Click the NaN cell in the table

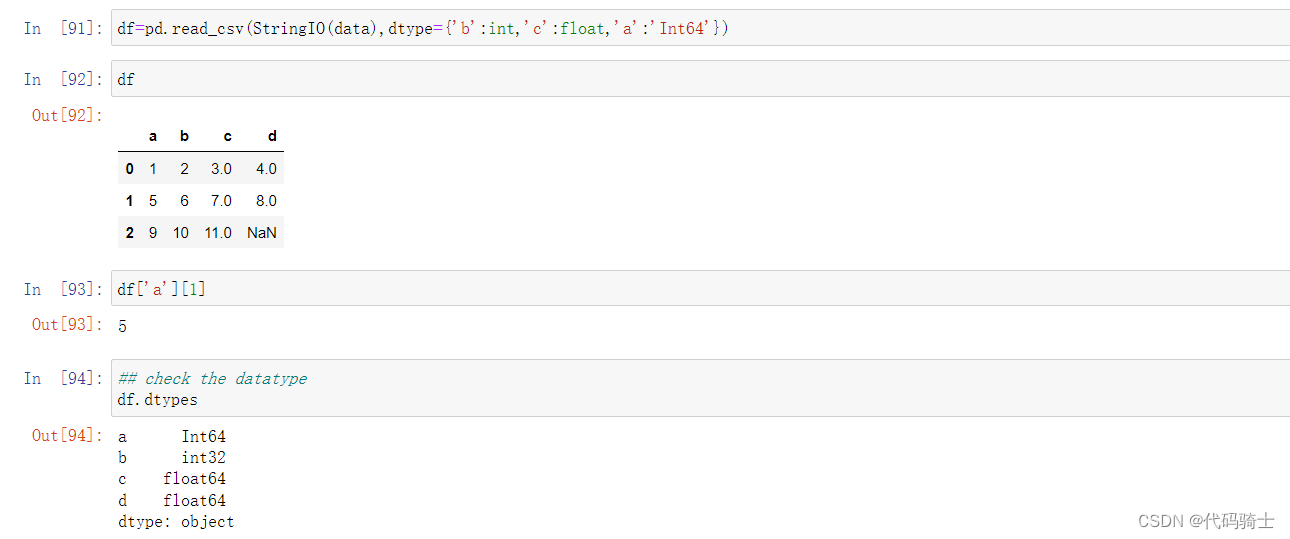(x=262, y=232)
